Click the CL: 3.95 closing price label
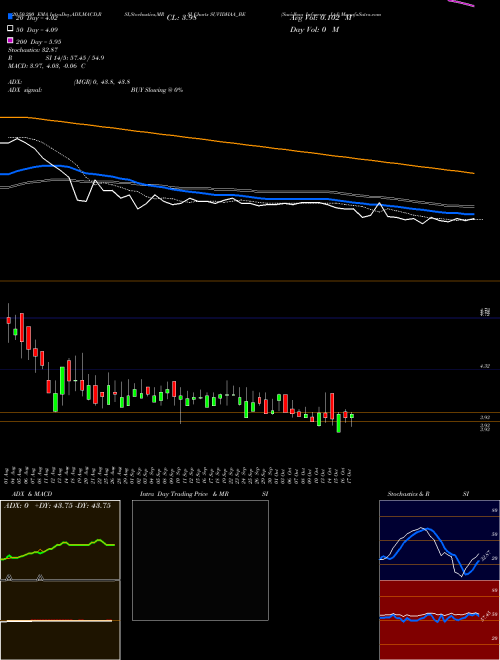The height and width of the screenshot is (660, 500). (x=181, y=18)
